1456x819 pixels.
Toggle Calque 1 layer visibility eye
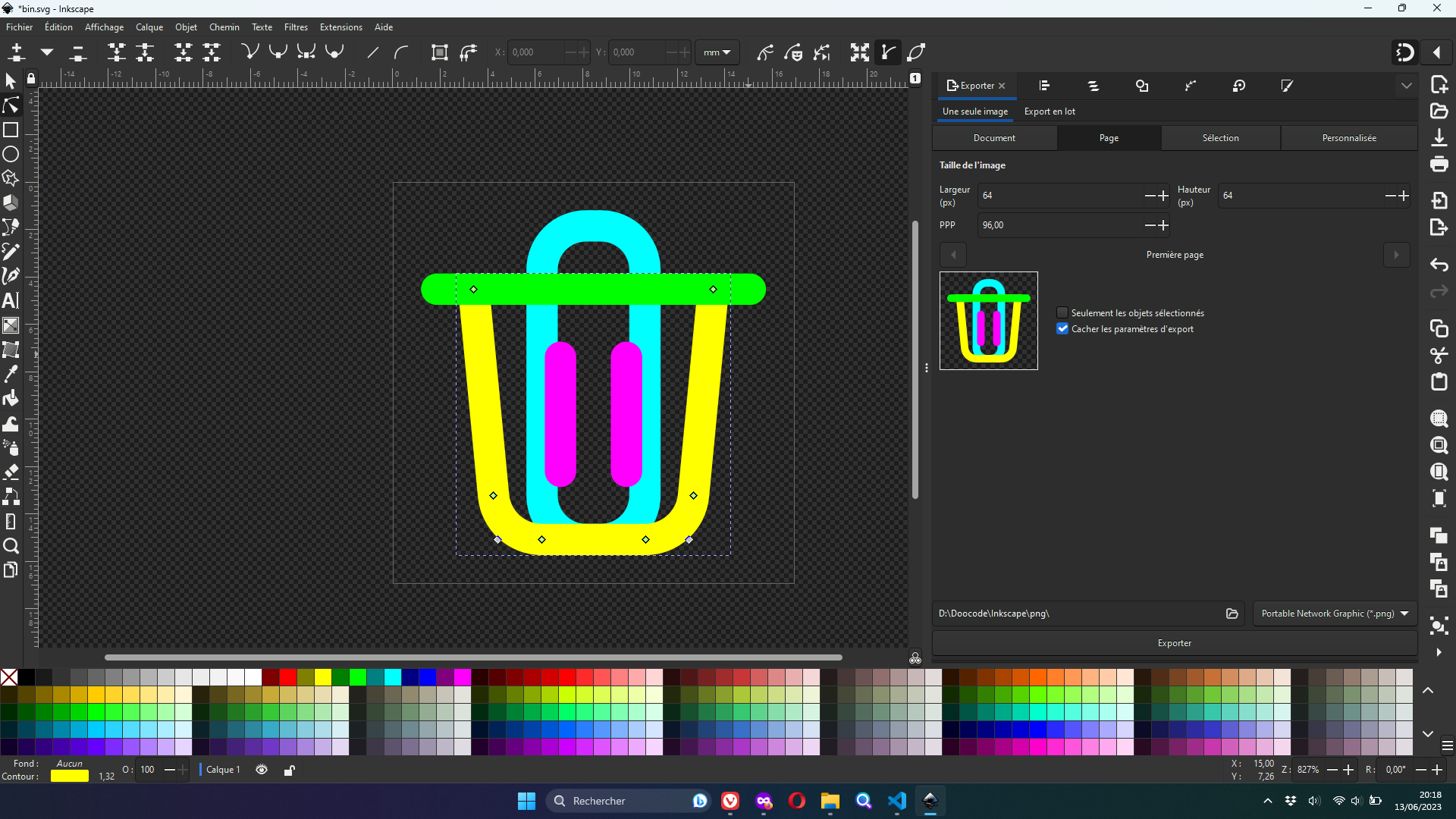(x=262, y=770)
